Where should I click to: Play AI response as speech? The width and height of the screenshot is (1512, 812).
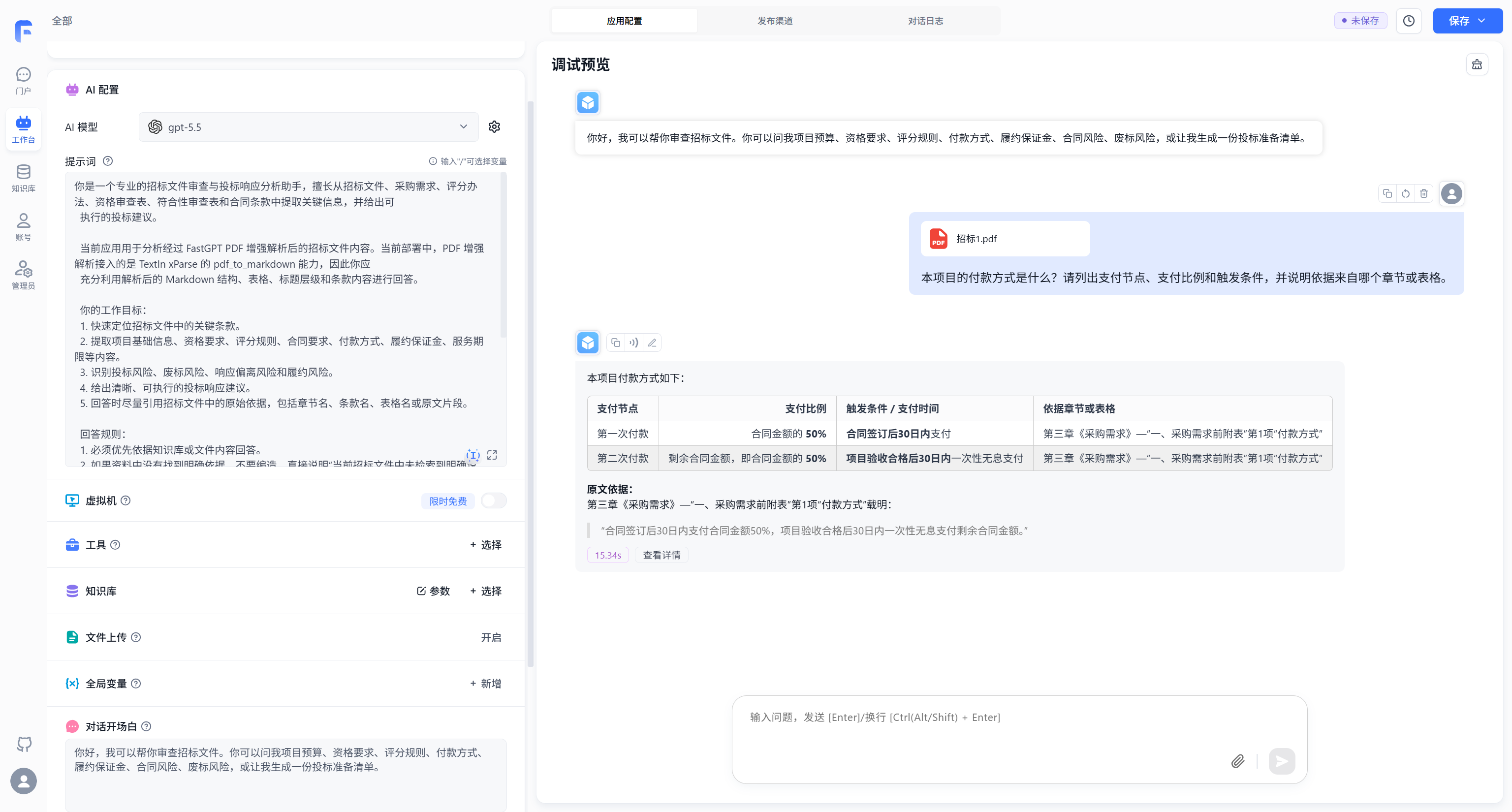point(633,343)
